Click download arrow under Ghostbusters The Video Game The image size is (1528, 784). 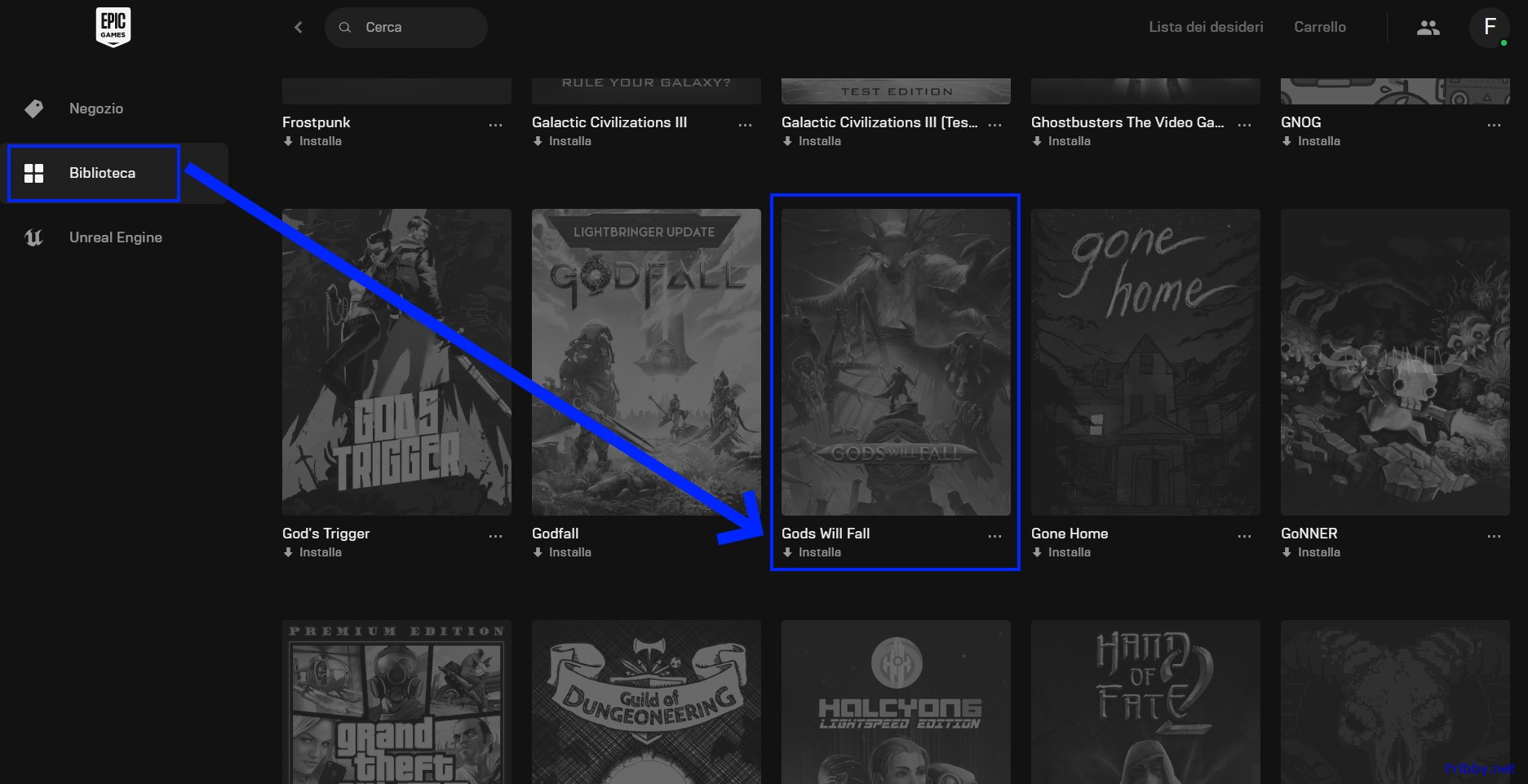click(x=1037, y=141)
